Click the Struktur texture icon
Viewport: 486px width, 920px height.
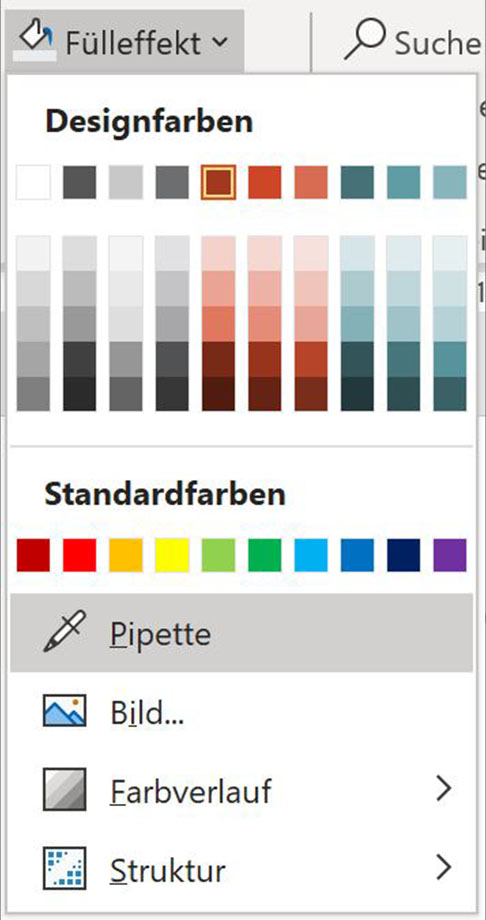click(x=65, y=868)
